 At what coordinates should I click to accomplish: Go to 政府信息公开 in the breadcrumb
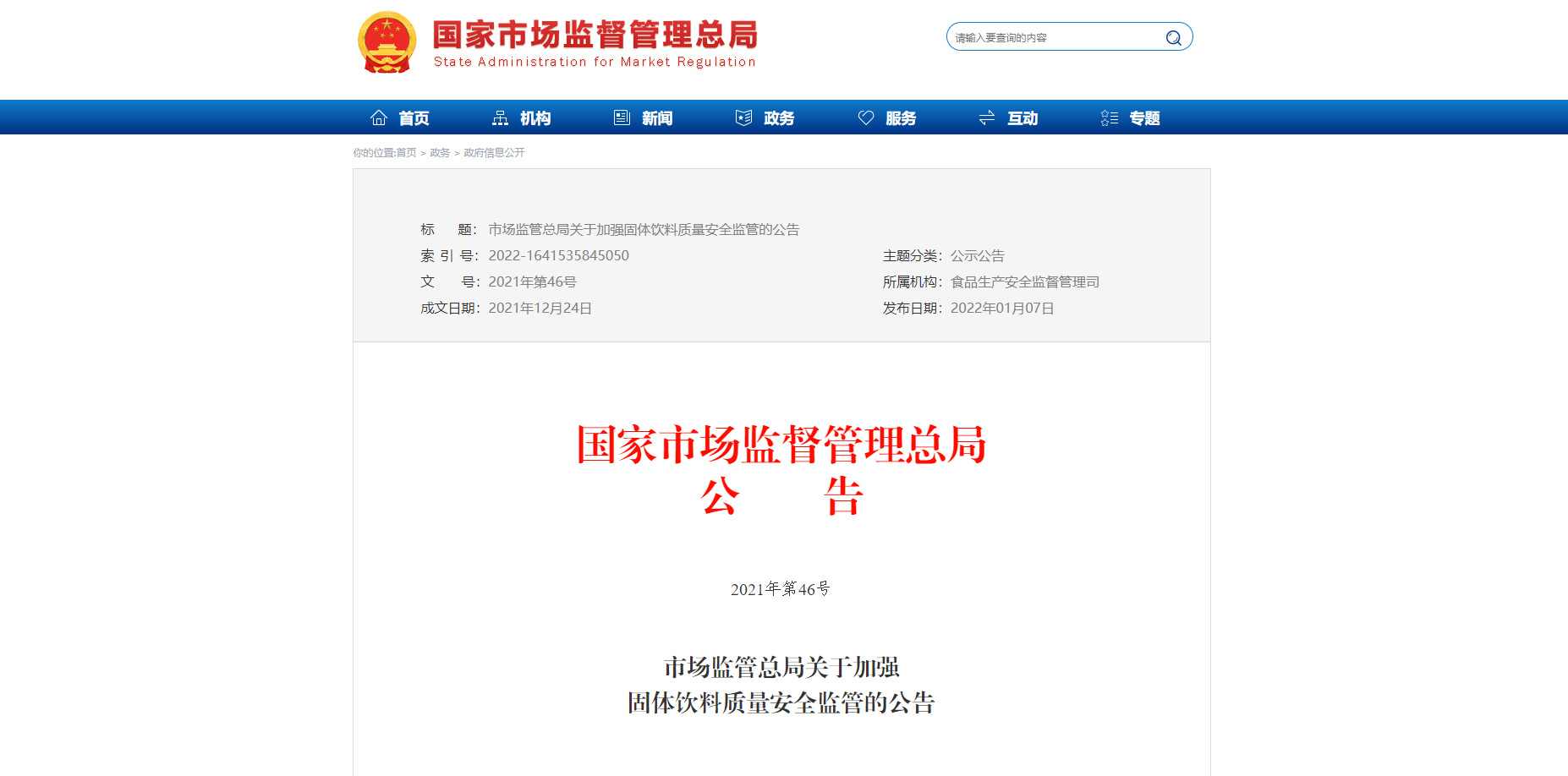point(494,153)
